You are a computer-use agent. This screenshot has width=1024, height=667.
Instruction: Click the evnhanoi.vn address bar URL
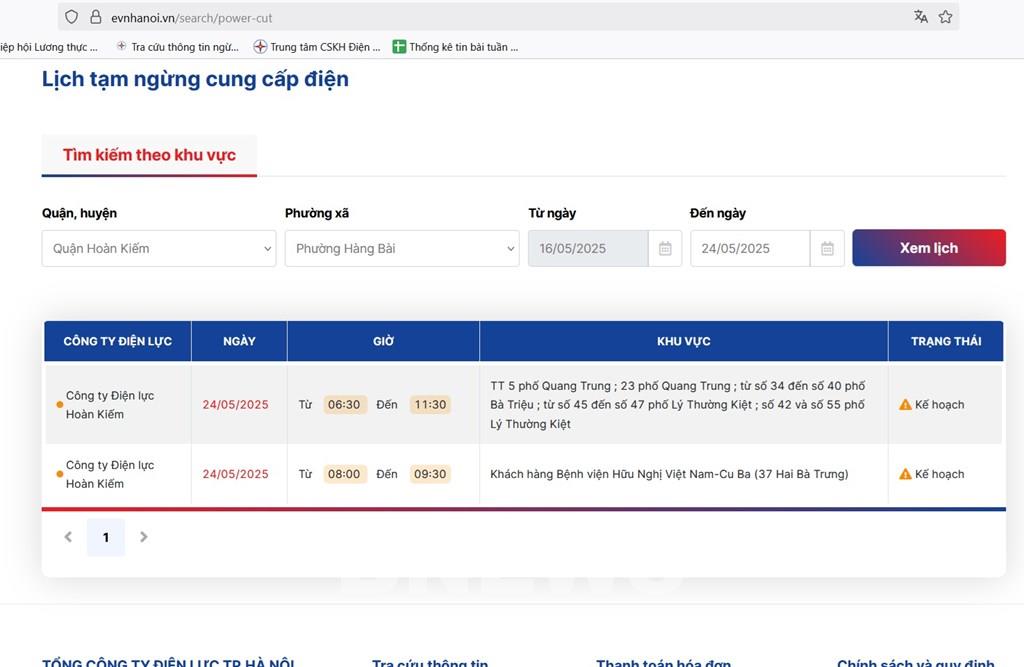192,18
